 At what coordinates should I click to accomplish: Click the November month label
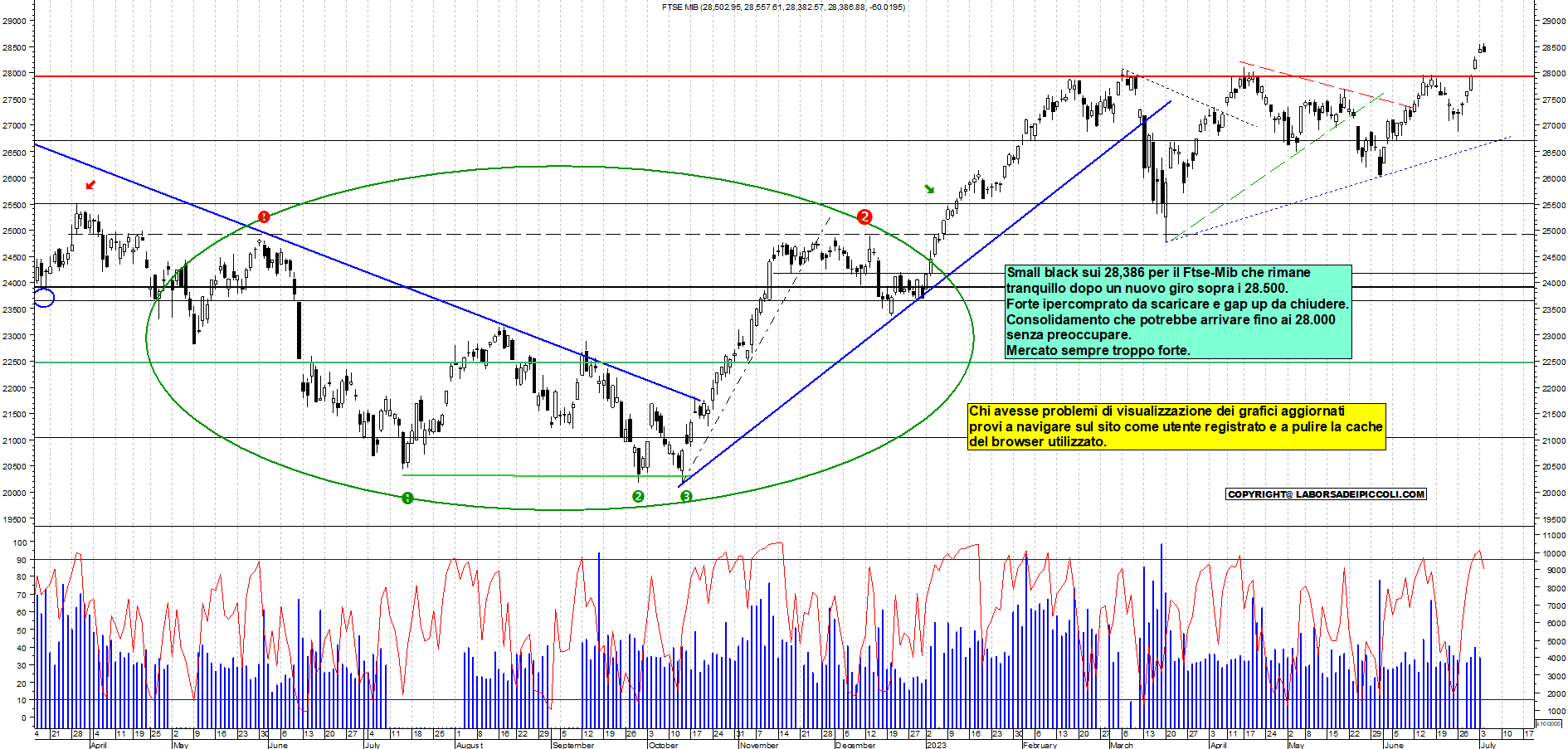[x=759, y=745]
